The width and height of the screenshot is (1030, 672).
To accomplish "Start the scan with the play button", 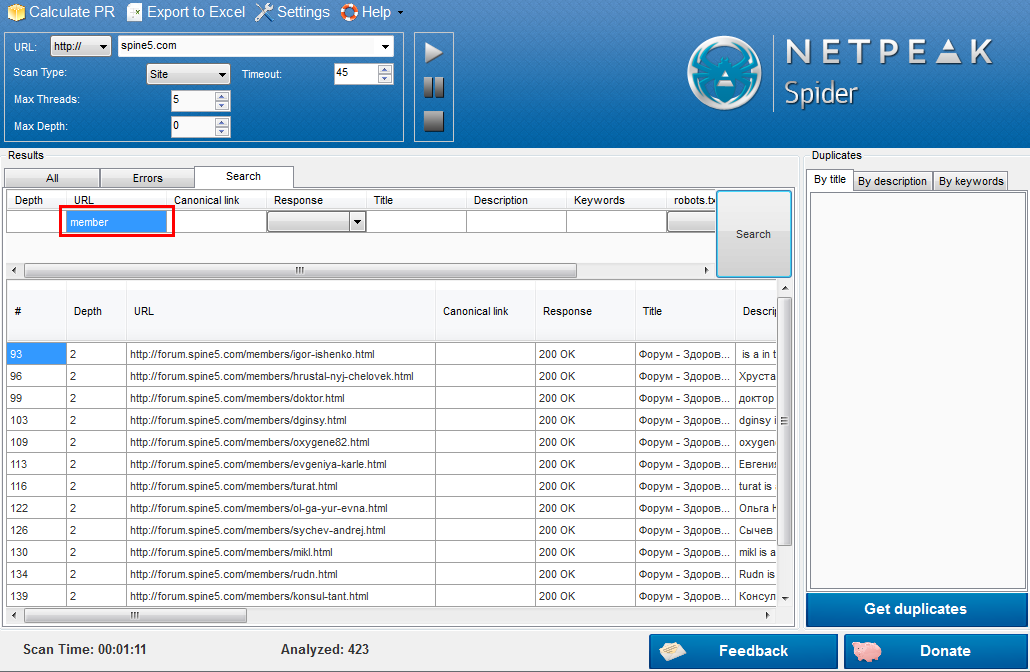I will tap(434, 53).
